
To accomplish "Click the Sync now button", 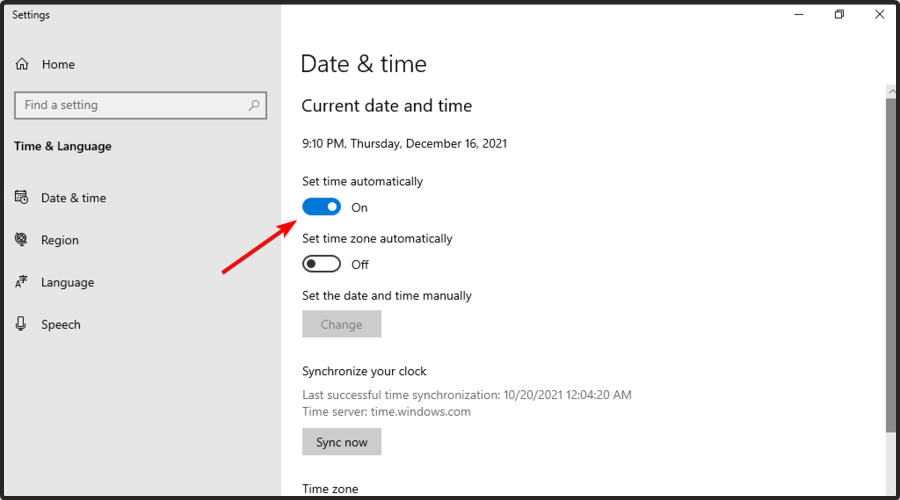I will 342,441.
